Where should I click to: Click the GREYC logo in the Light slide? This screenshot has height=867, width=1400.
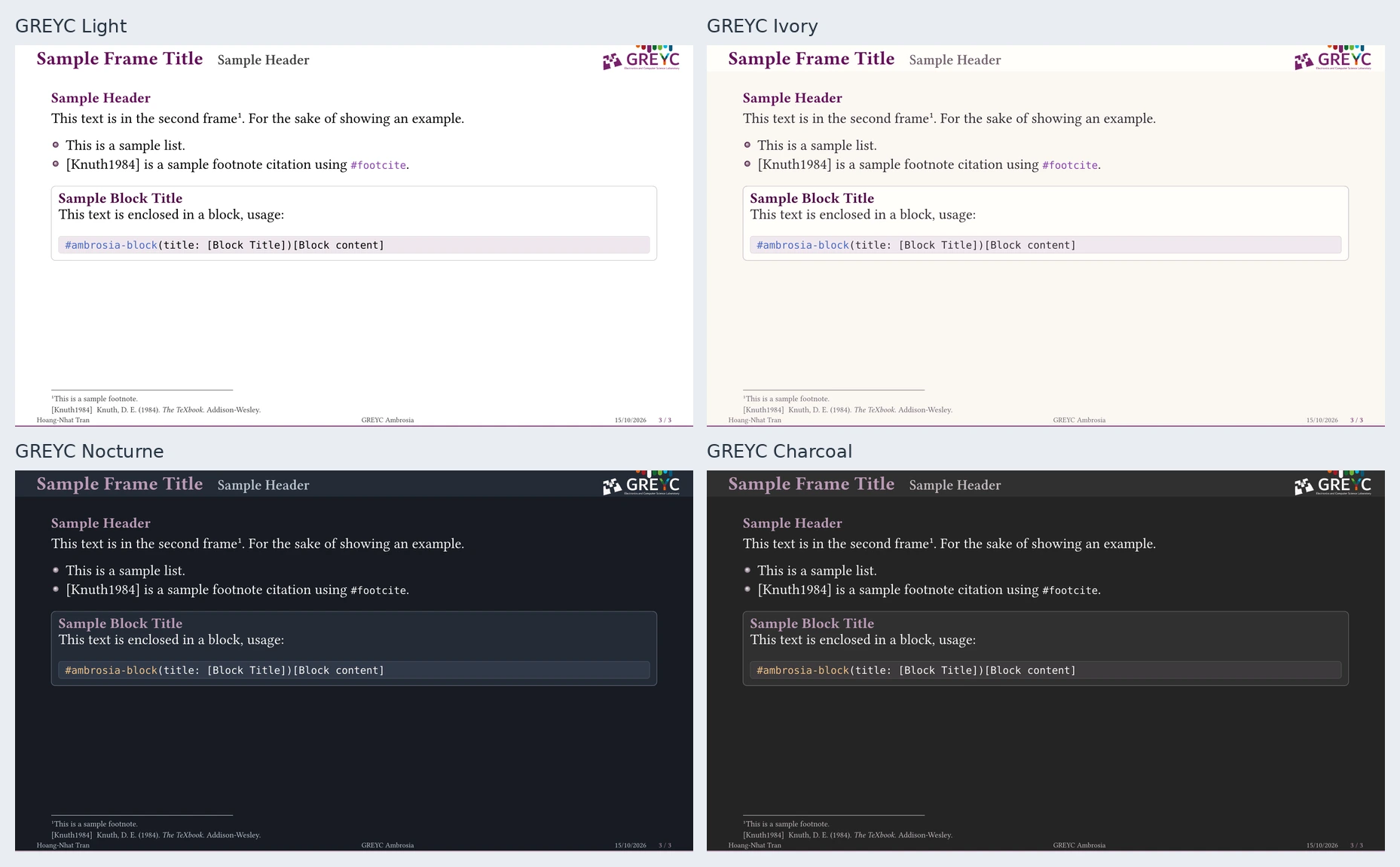point(641,58)
